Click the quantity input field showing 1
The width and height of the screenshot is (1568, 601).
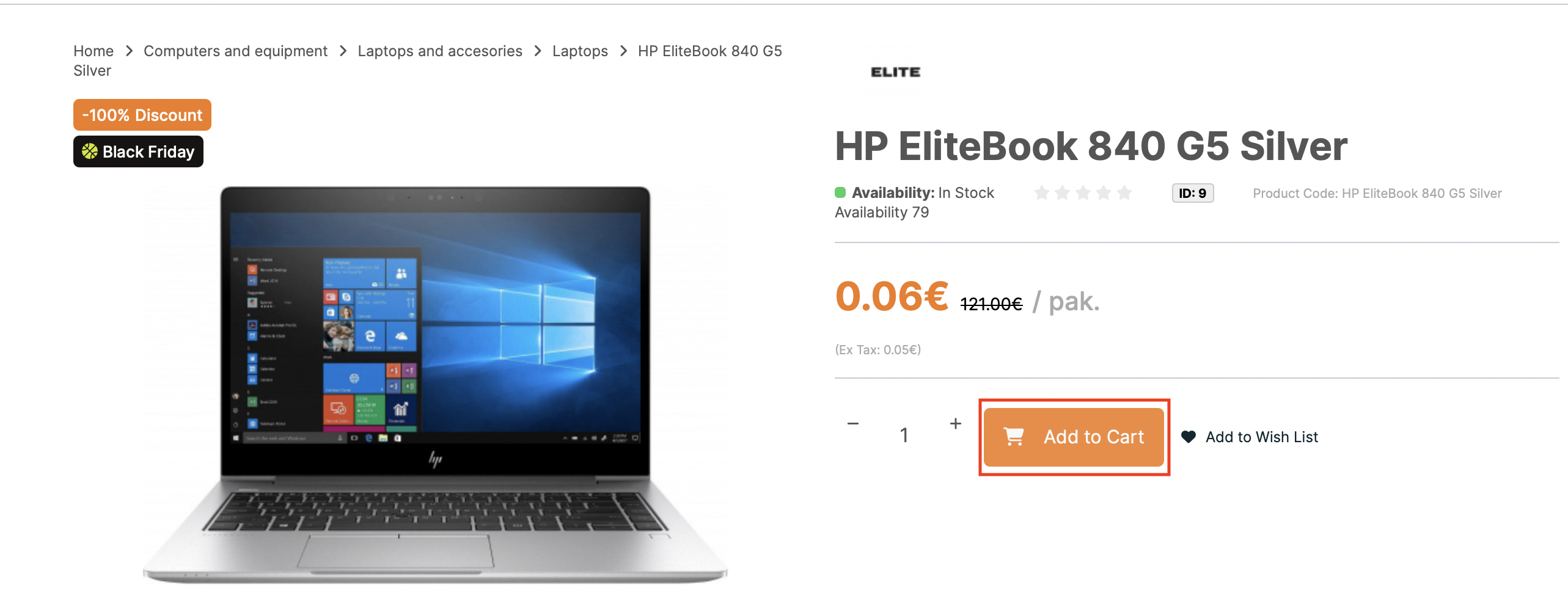click(904, 435)
